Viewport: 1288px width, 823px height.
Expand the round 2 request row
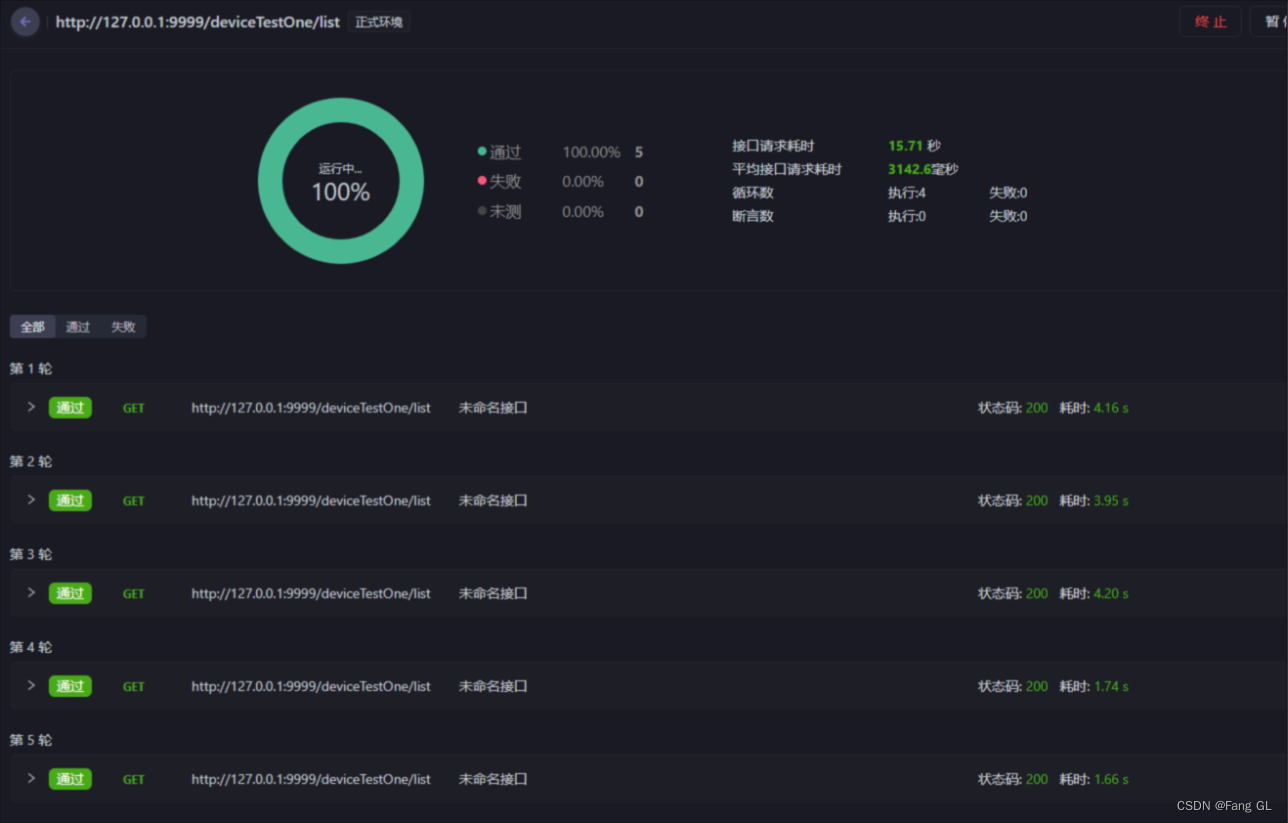[31, 500]
